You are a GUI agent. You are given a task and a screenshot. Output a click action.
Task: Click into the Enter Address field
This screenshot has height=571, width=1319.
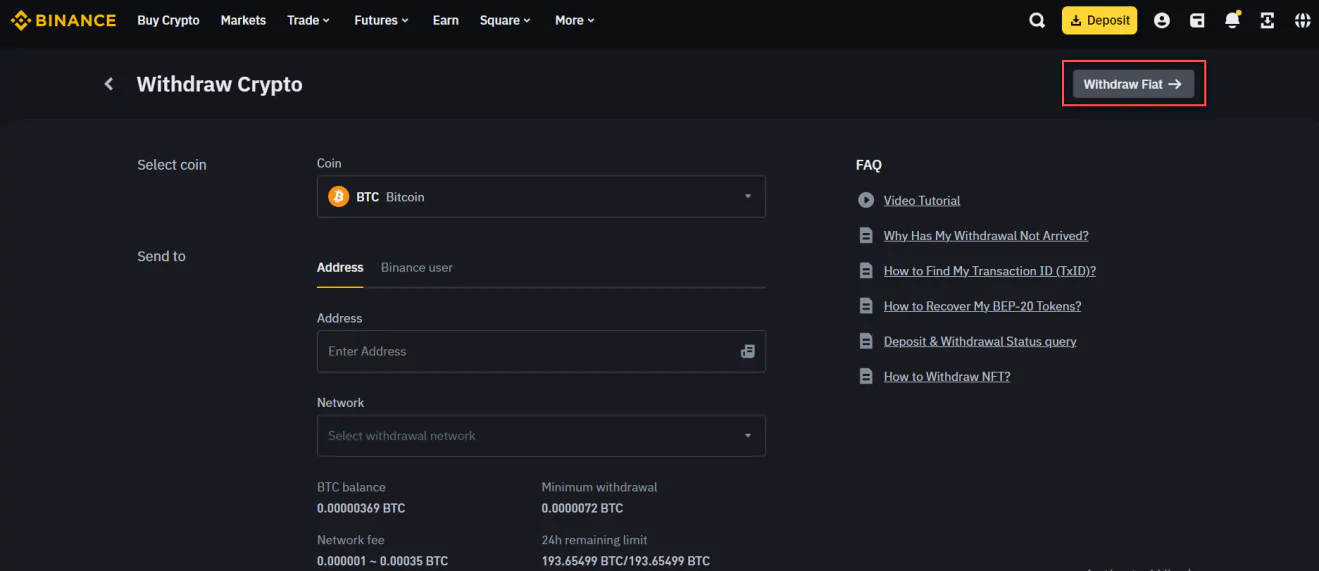[x=541, y=351]
